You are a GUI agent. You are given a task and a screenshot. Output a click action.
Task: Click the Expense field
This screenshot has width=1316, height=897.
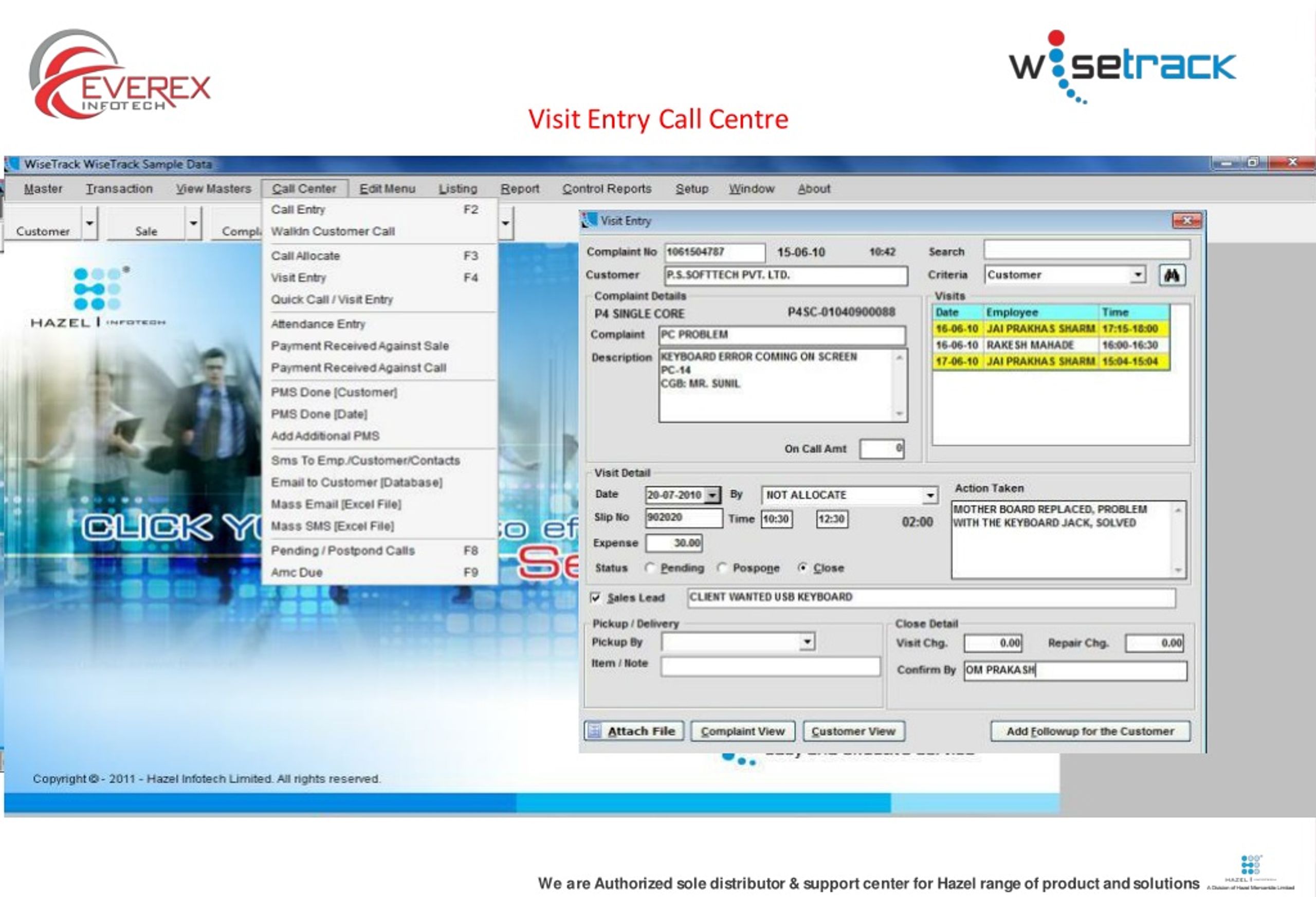674,543
